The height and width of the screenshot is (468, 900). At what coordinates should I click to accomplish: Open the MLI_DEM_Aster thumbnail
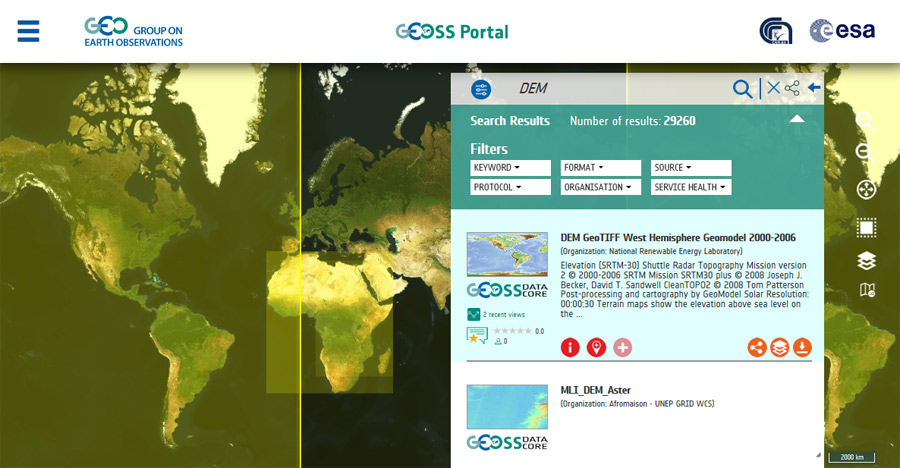[507, 407]
